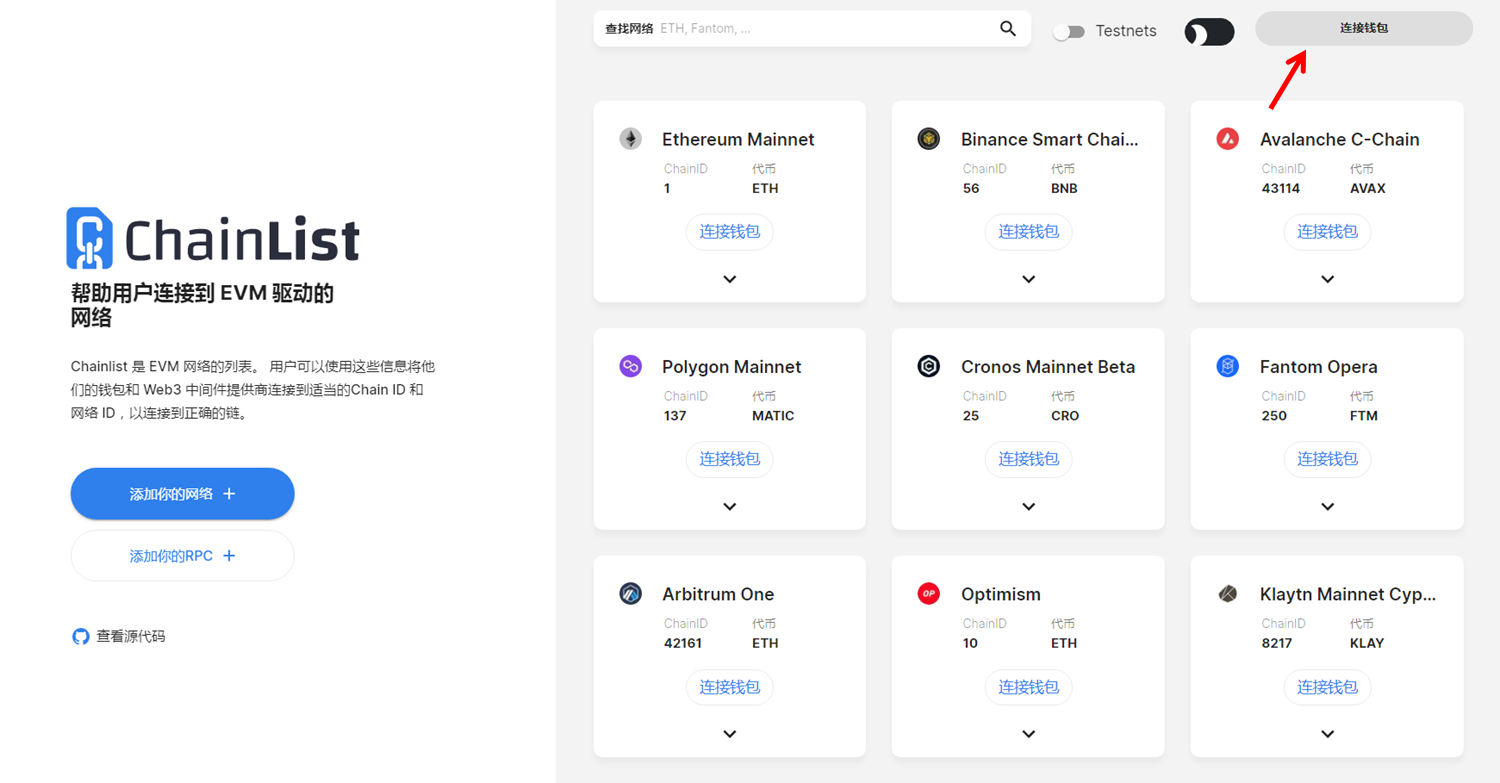Click the AVAX token symbol
The height and width of the screenshot is (783, 1500).
(1368, 188)
